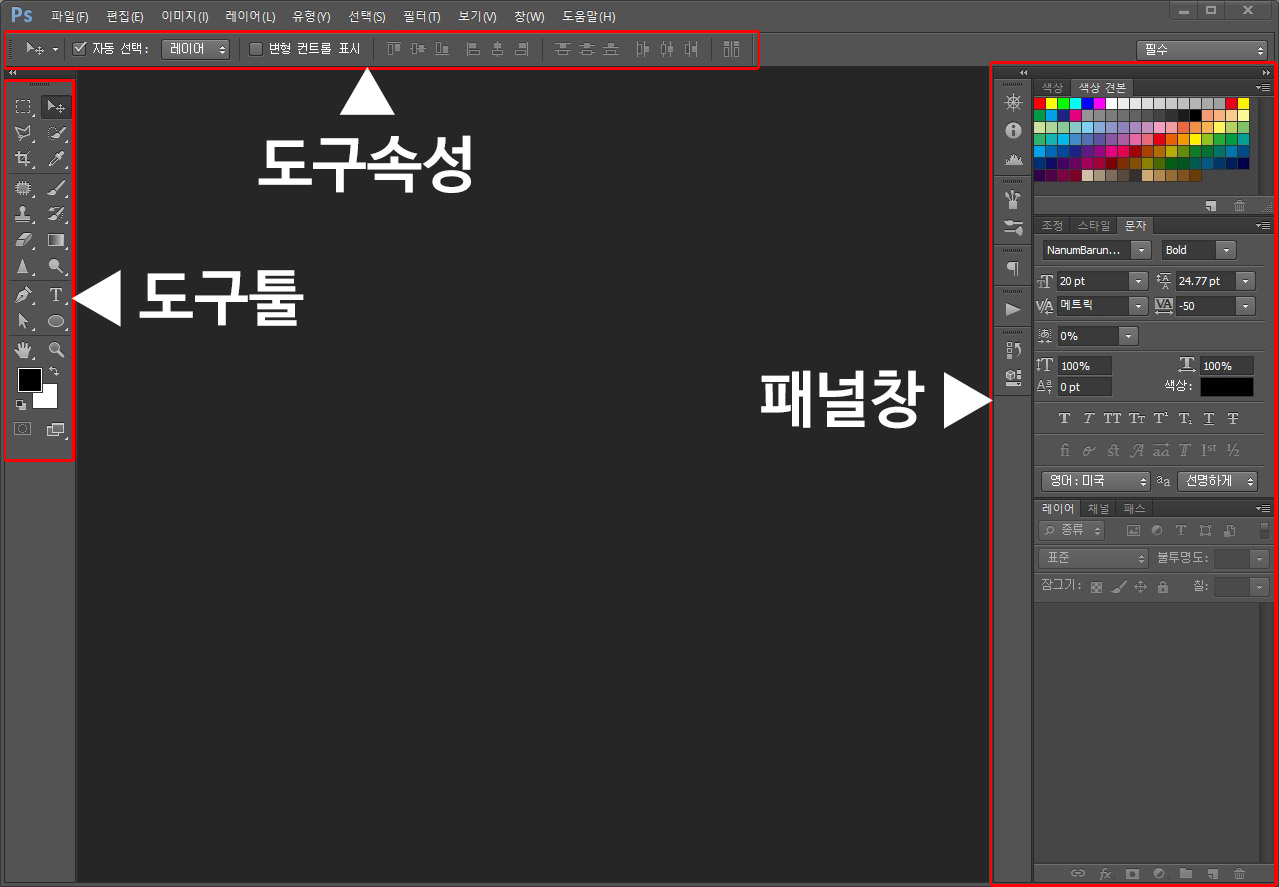Select the Hand tool
1279x887 pixels.
[x=23, y=350]
